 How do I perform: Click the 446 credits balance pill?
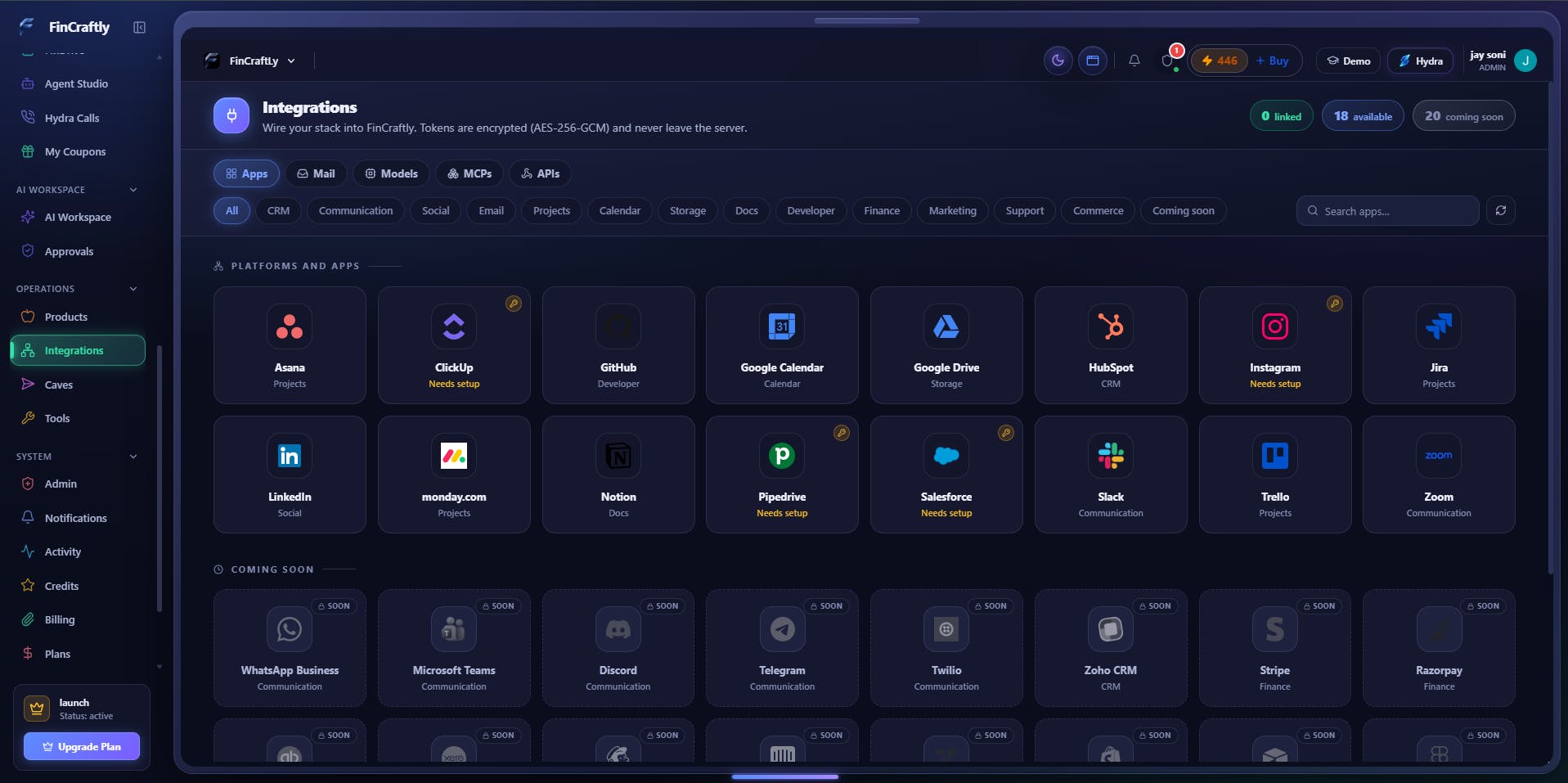tap(1219, 61)
